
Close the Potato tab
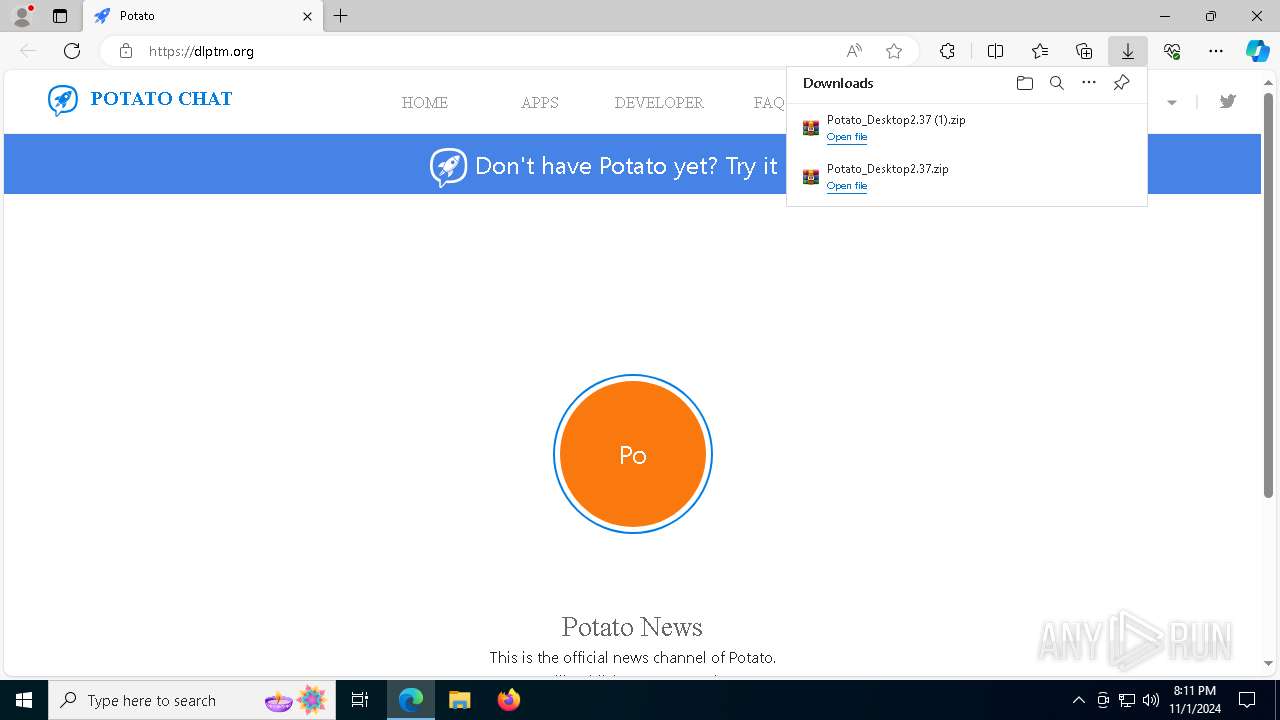point(307,16)
